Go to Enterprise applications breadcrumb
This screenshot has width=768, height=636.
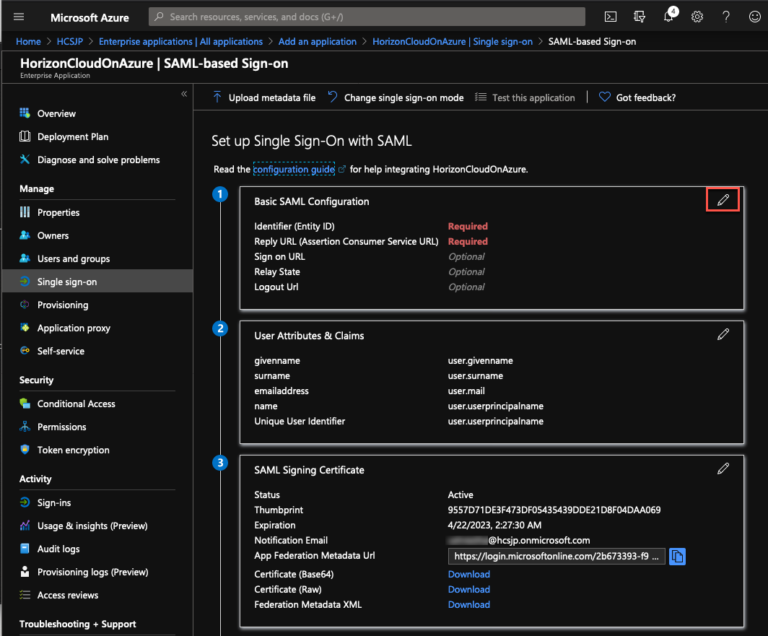pyautogui.click(x=180, y=42)
